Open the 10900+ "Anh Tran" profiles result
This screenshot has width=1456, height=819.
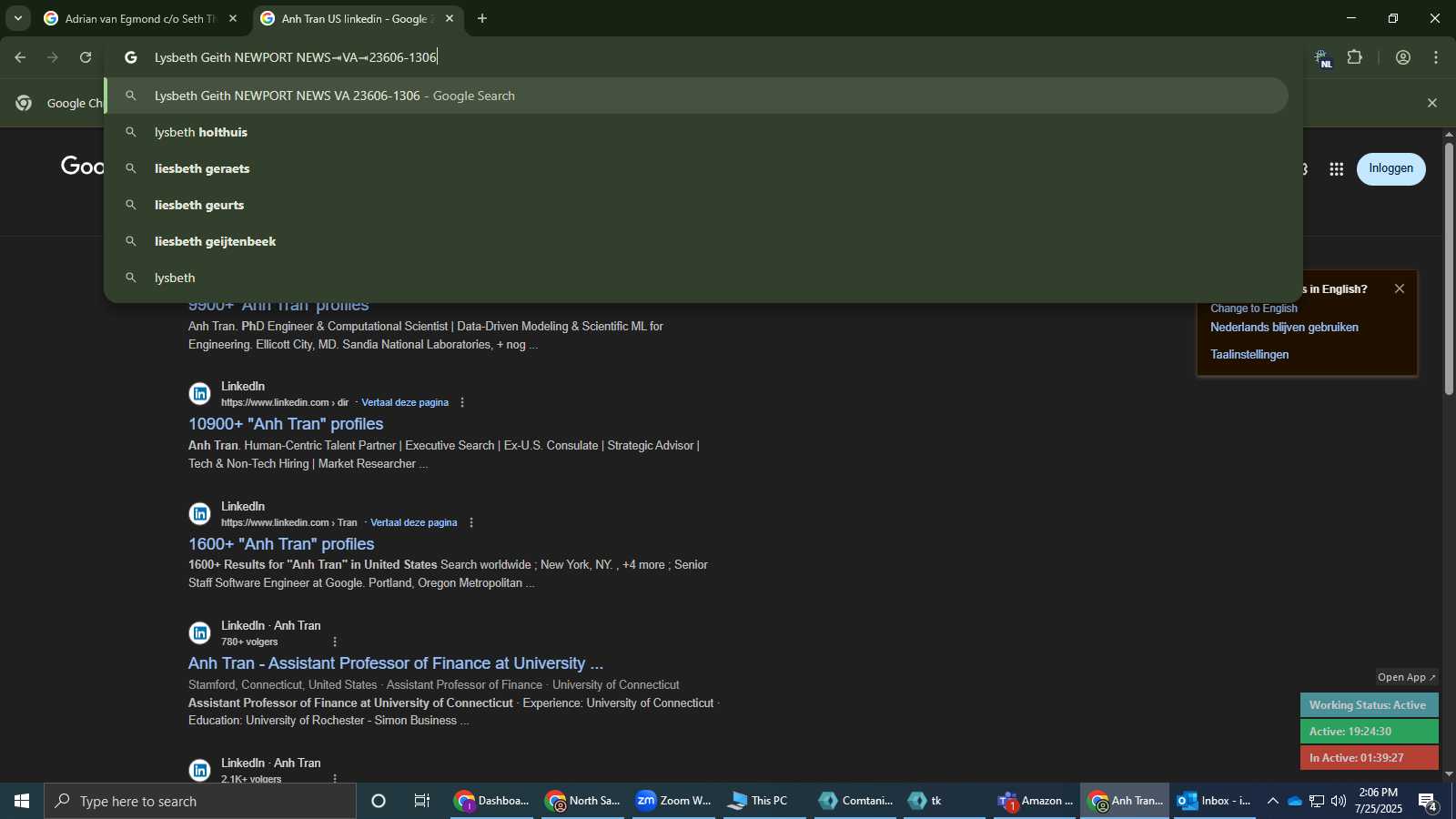(286, 424)
